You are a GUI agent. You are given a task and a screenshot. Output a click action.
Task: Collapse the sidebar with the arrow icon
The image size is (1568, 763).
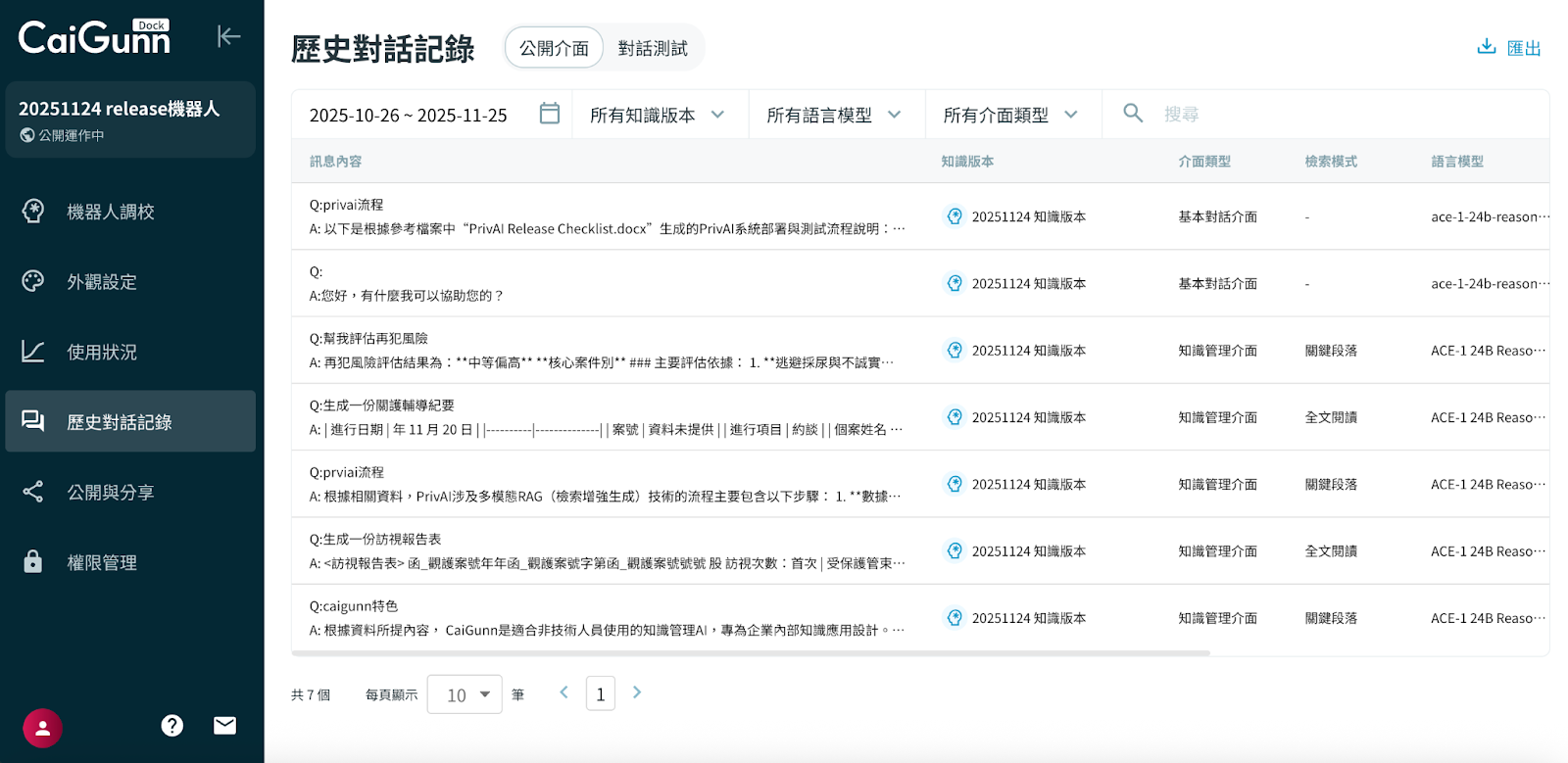(x=228, y=37)
